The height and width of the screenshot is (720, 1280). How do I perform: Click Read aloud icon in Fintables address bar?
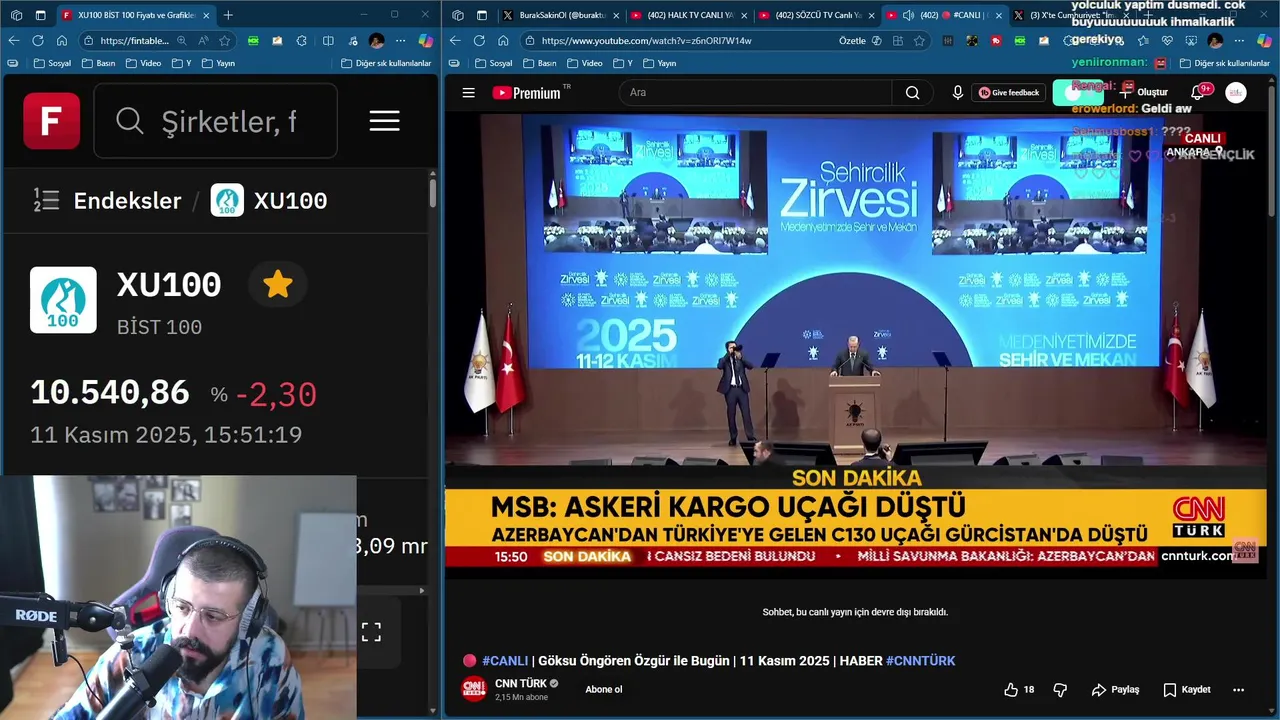click(x=203, y=40)
